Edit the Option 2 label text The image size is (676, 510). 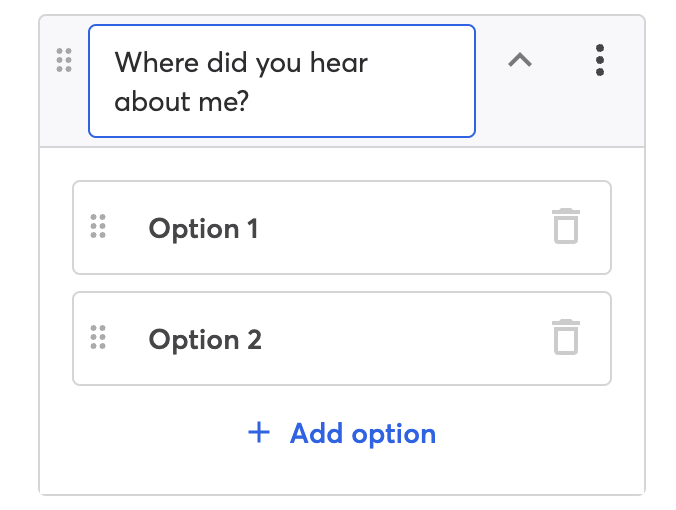[x=205, y=339]
